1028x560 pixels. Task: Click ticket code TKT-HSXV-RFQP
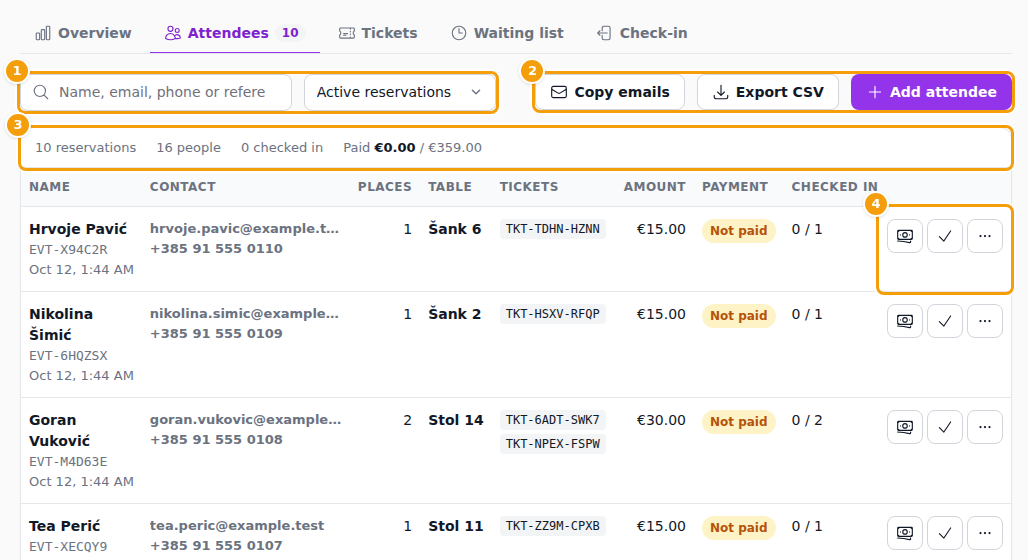(x=553, y=314)
